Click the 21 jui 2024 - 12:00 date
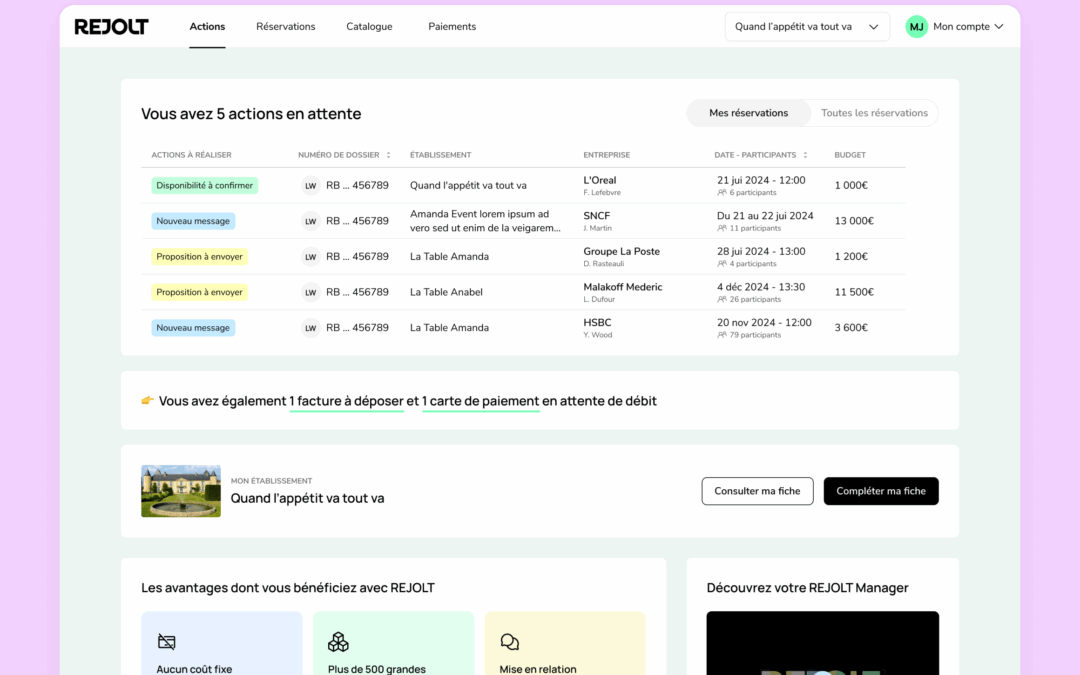This screenshot has width=1080, height=675. 761,180
